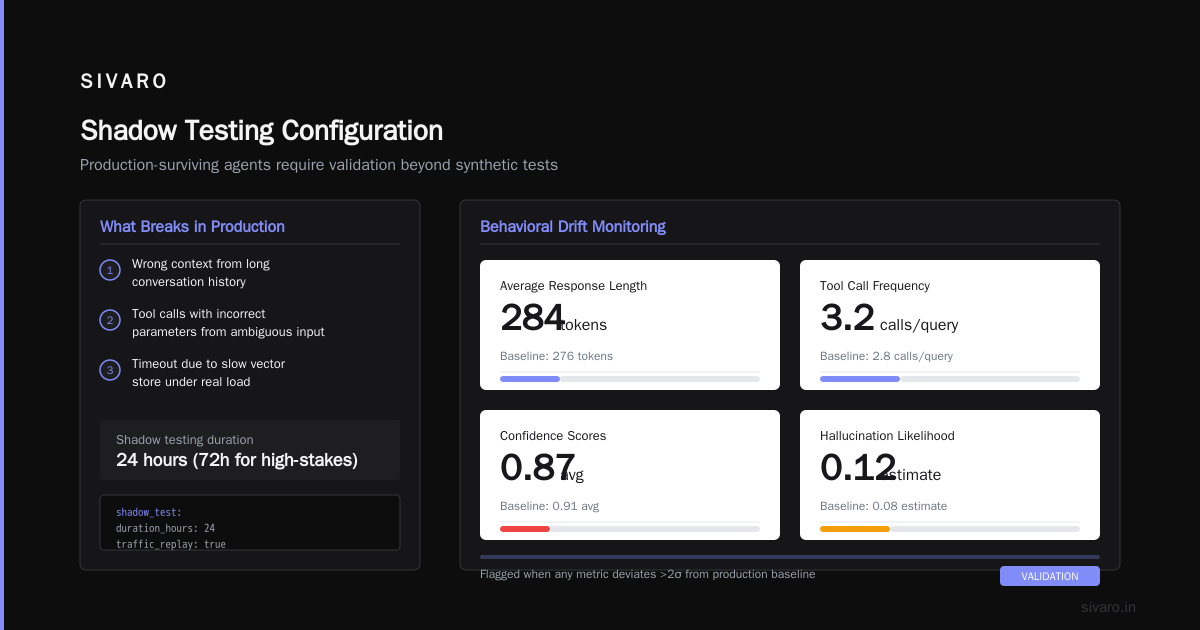Select the Tool Call Frequency card
The height and width of the screenshot is (630, 1200).
click(x=950, y=325)
